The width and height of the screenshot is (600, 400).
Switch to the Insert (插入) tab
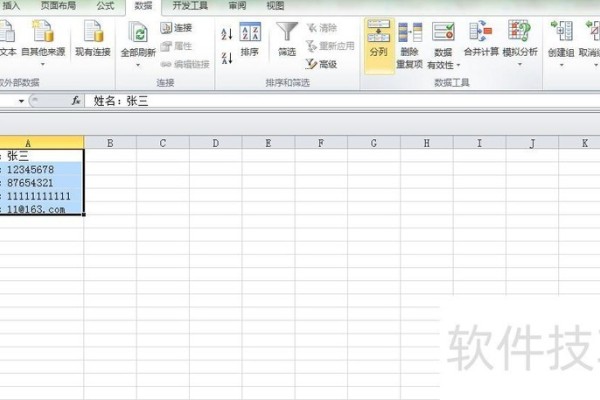point(11,6)
